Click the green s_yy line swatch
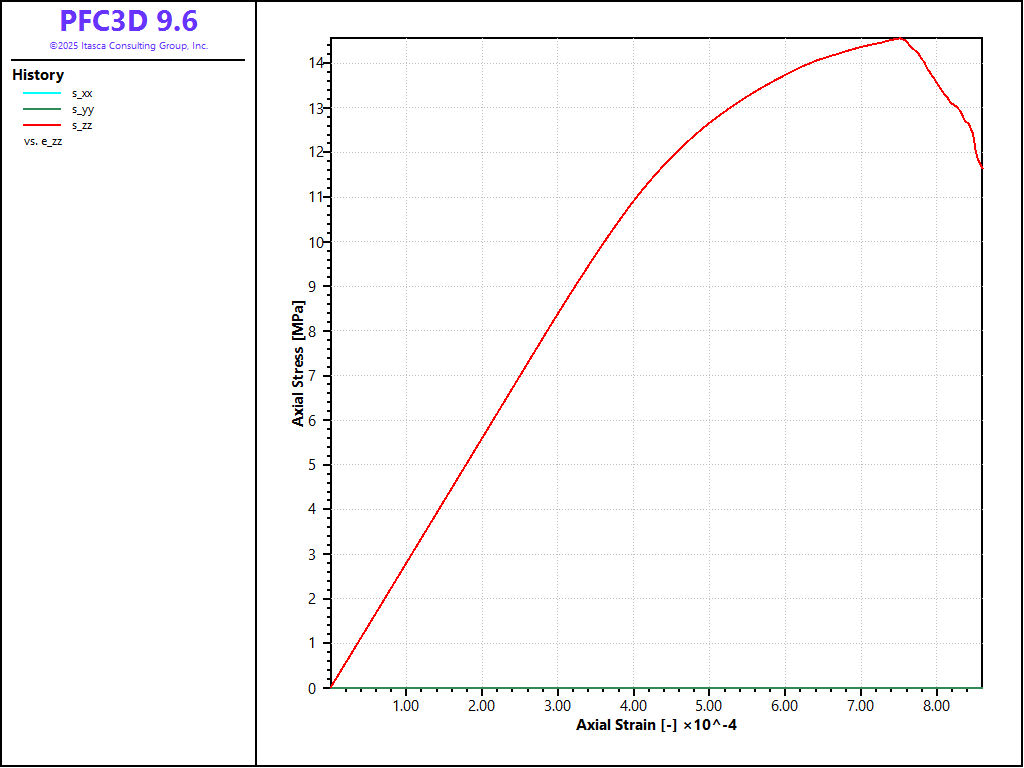 [x=42, y=109]
